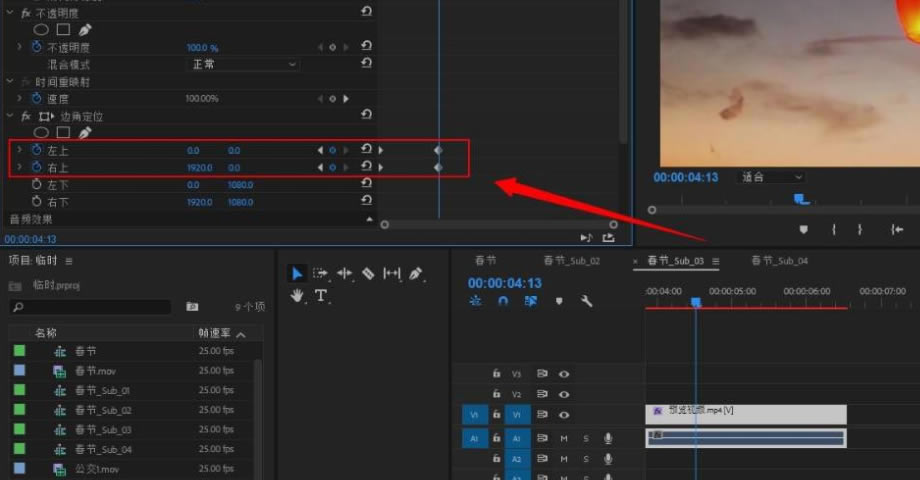Open the 适合 zoom level dropdown
Screen dimensions: 920x480
click(x=770, y=177)
